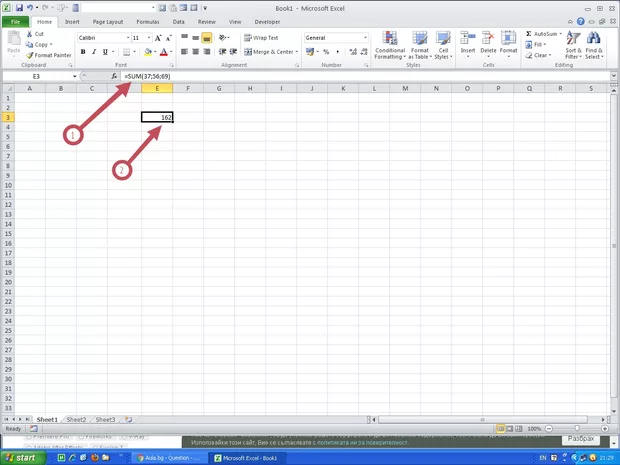
Task: Switch to the Review tab
Action: [x=207, y=22]
